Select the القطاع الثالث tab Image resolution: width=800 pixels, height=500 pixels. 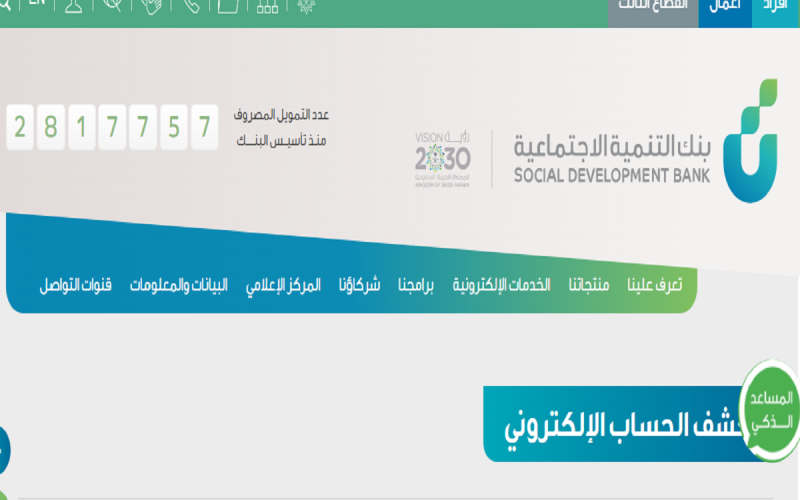pyautogui.click(x=653, y=13)
